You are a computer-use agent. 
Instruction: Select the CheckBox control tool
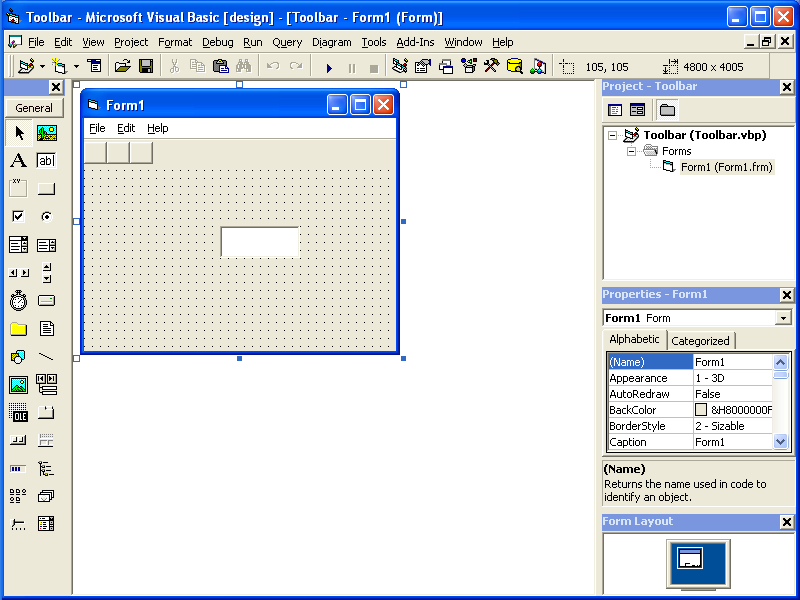coord(19,217)
